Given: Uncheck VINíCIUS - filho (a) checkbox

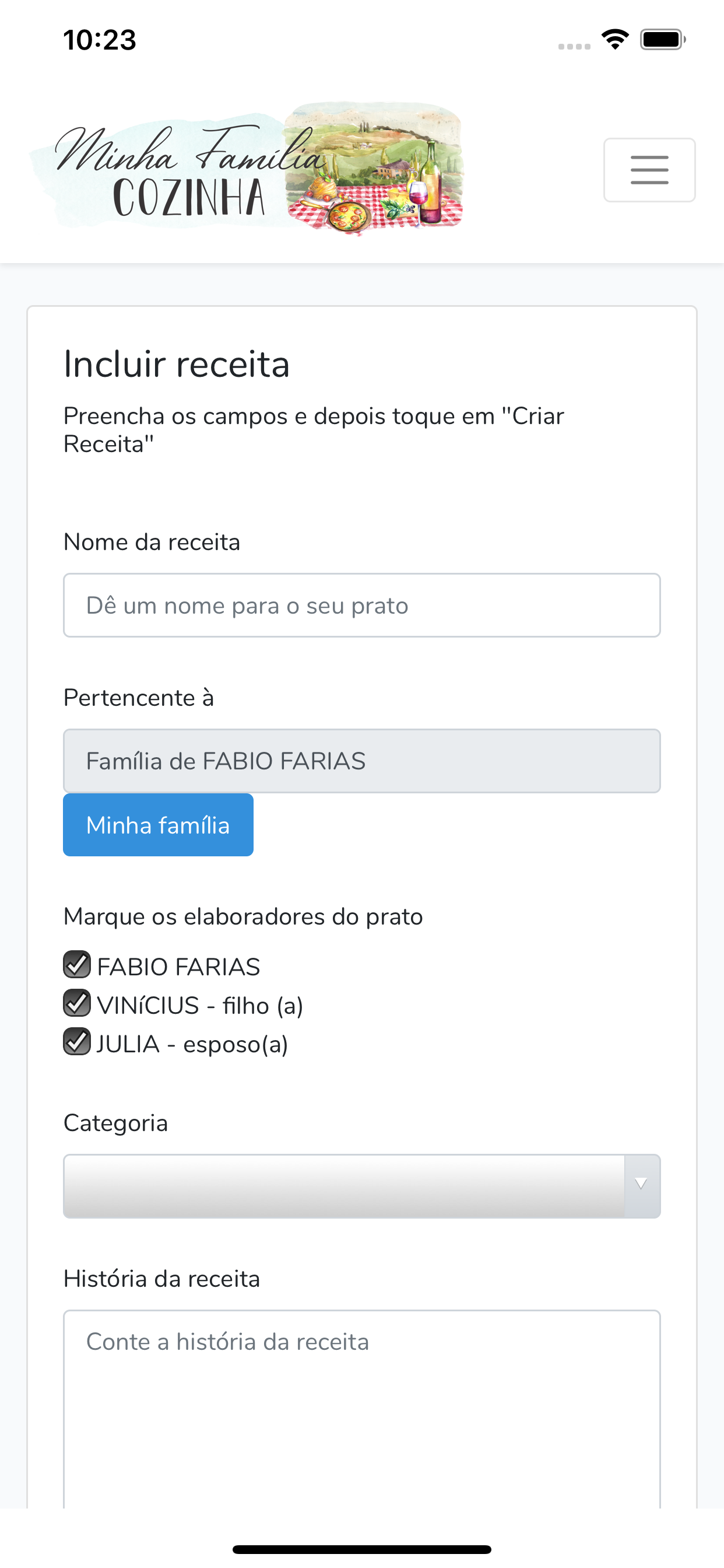Looking at the screenshot, I should [77, 1003].
